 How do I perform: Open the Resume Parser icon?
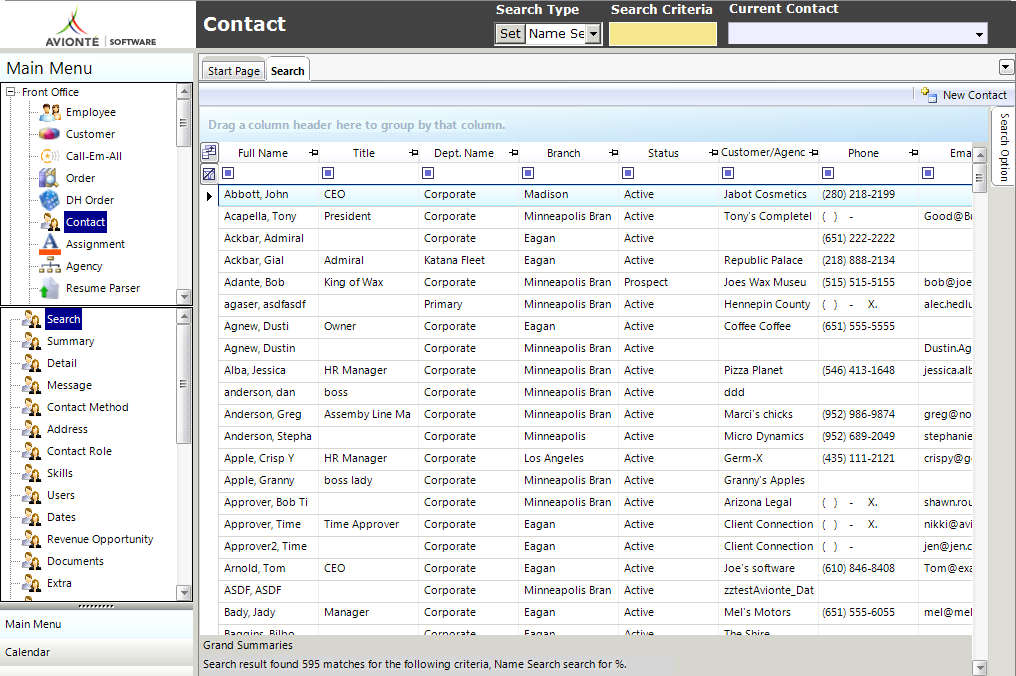tap(50, 288)
